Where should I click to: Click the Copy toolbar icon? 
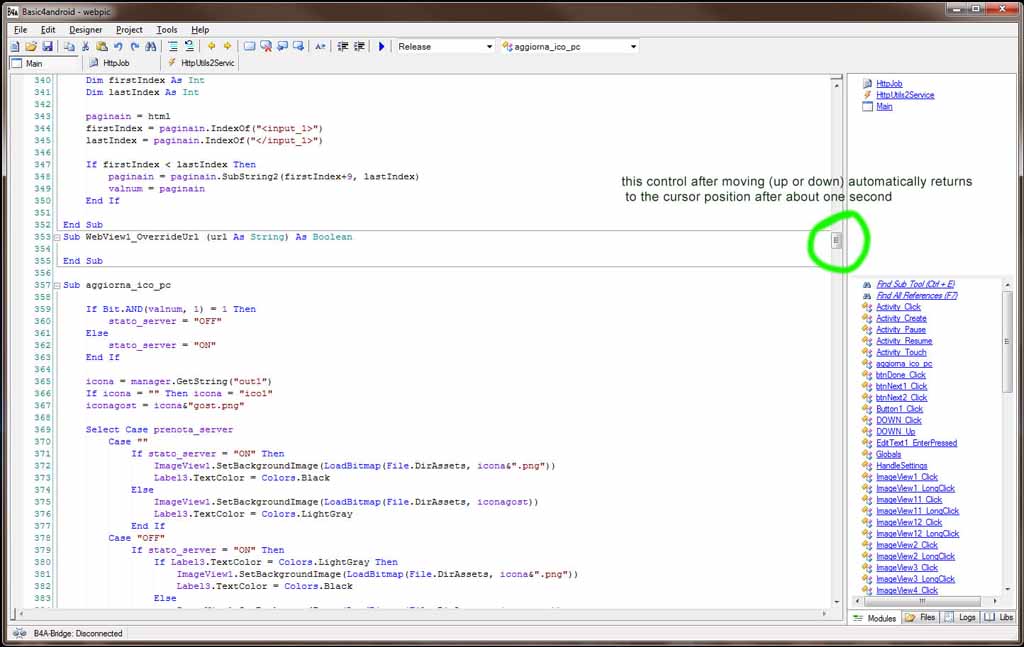tap(69, 46)
